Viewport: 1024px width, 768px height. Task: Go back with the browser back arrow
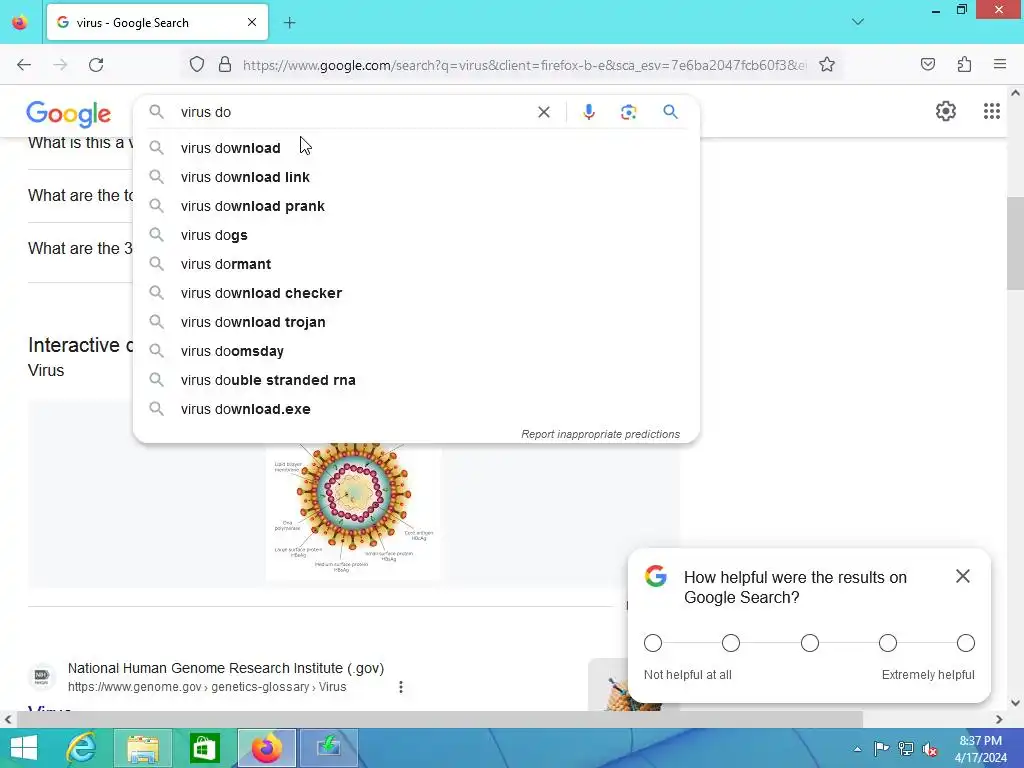coord(24,65)
